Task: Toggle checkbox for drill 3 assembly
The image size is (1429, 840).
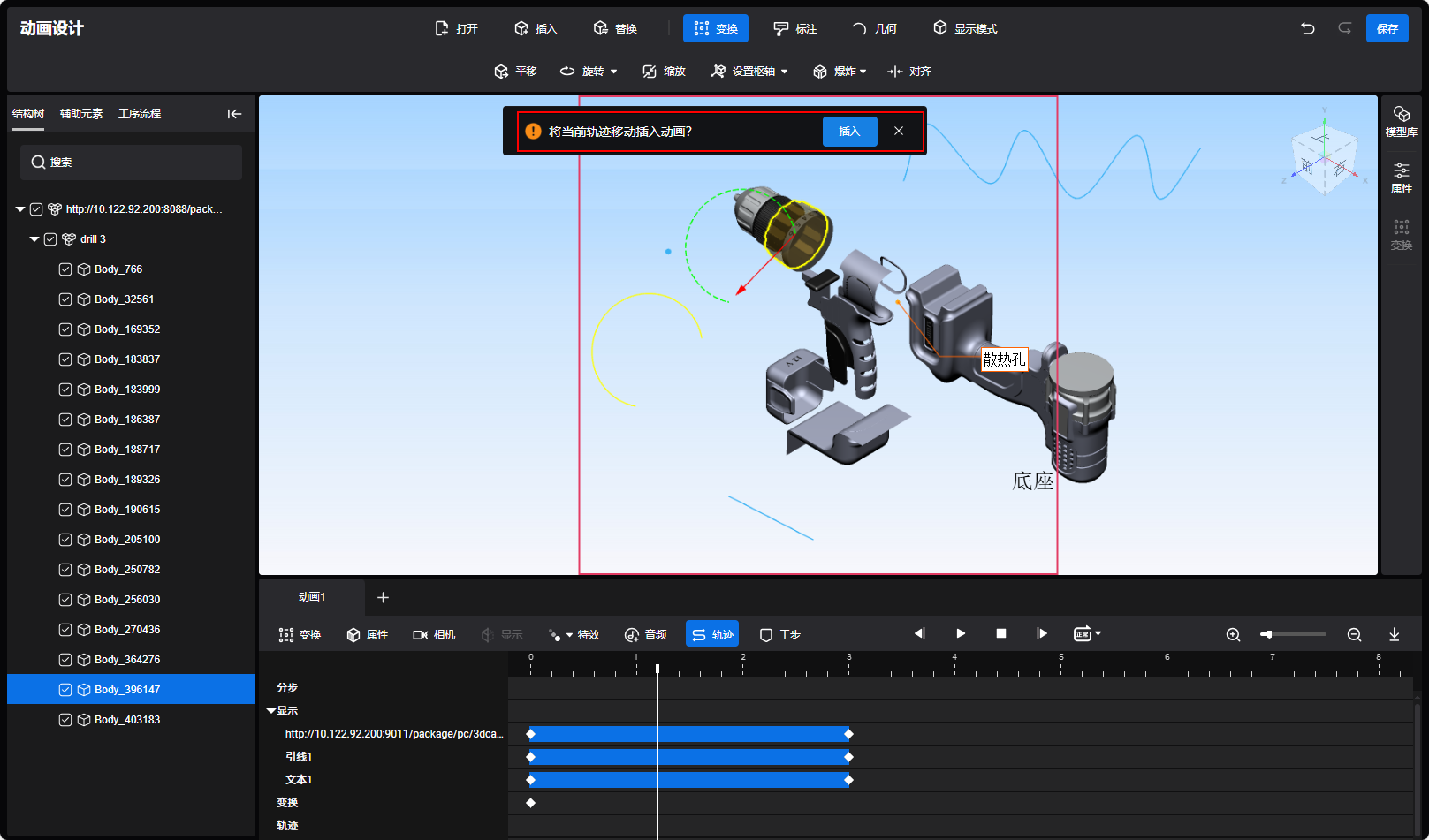Action: point(50,239)
